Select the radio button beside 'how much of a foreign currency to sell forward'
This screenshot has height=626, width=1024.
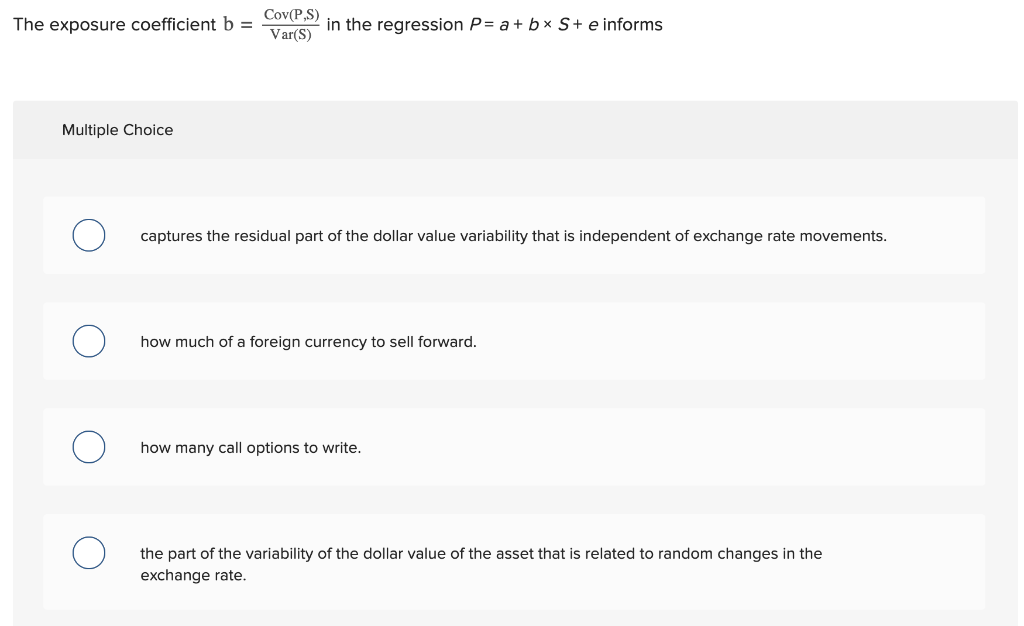(88, 341)
